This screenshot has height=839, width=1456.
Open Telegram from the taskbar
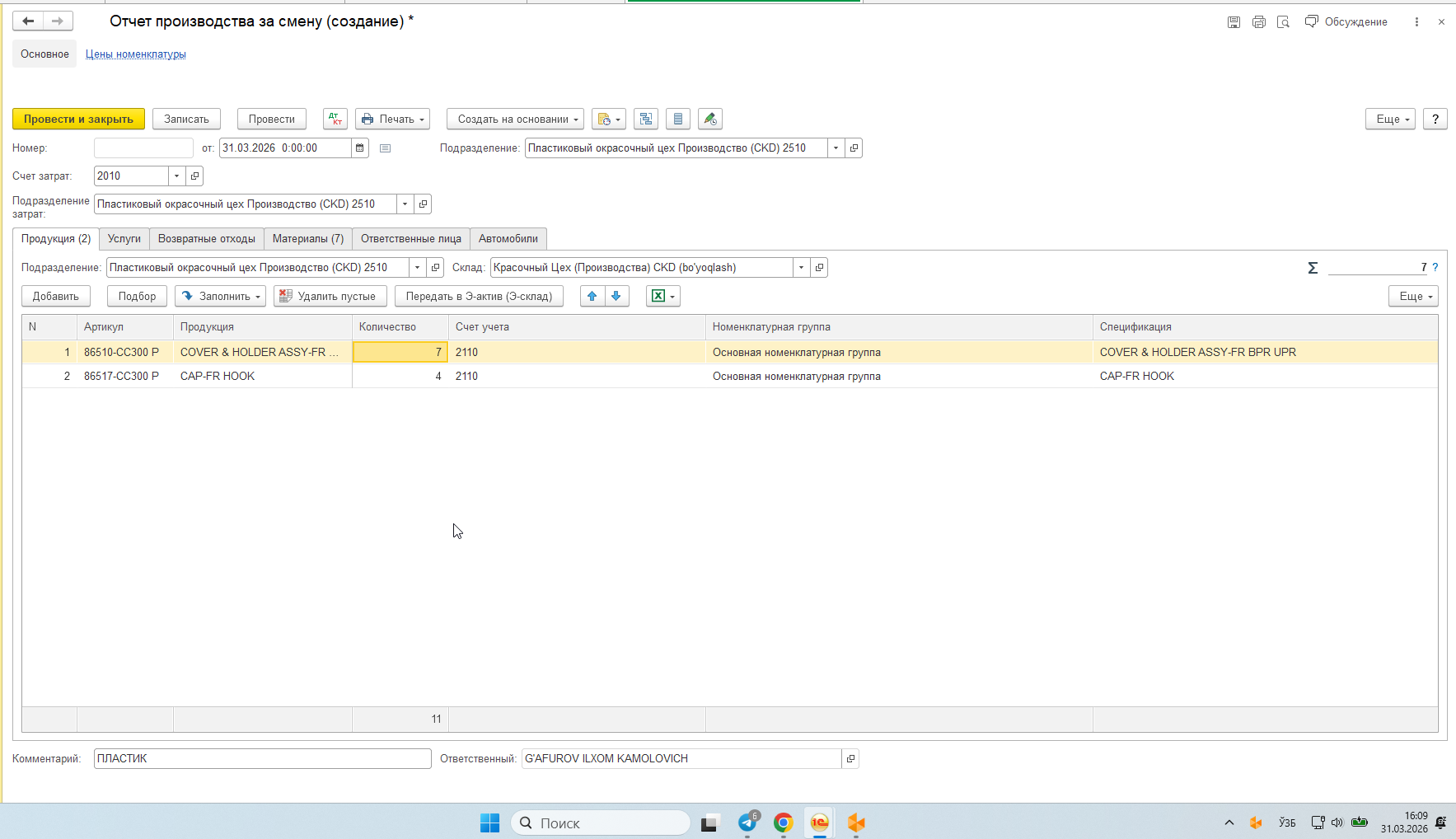point(748,823)
